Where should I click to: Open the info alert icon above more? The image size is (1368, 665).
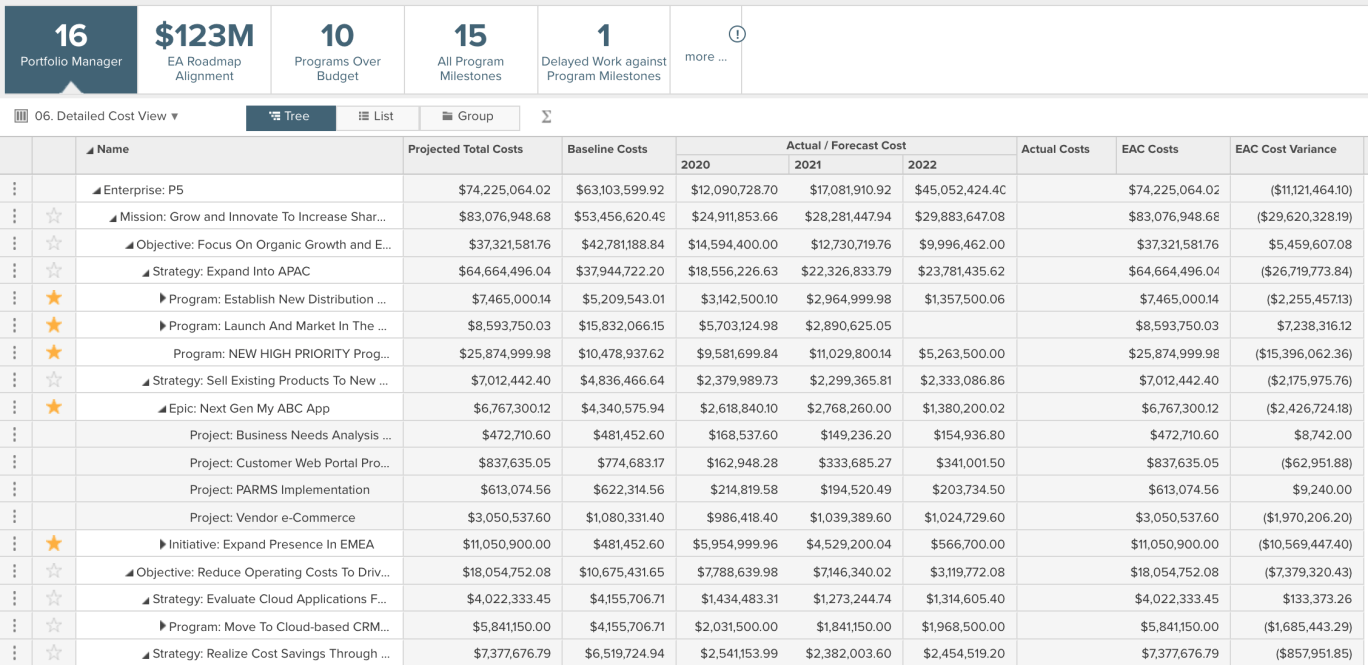pyautogui.click(x=737, y=34)
